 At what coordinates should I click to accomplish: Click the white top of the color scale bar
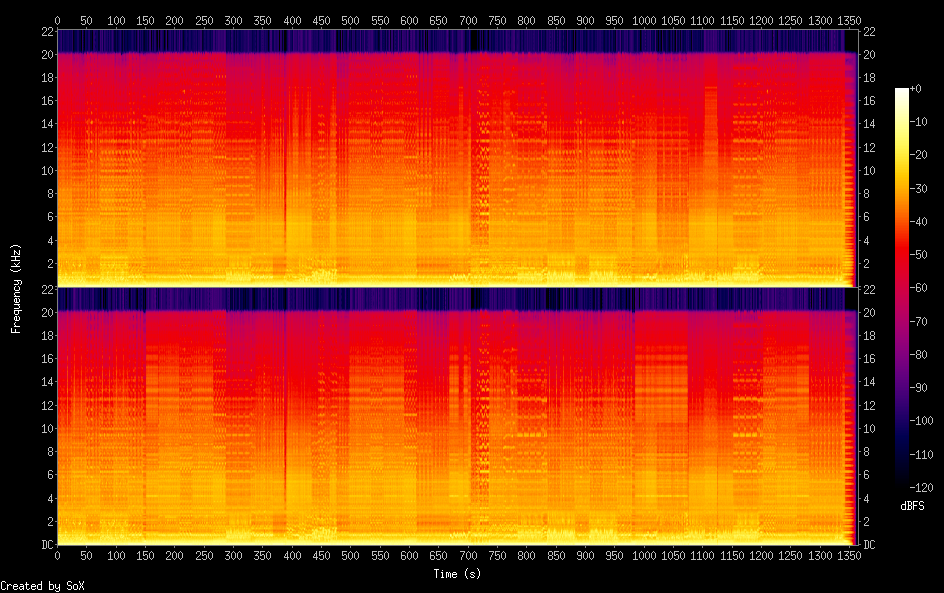pyautogui.click(x=902, y=92)
